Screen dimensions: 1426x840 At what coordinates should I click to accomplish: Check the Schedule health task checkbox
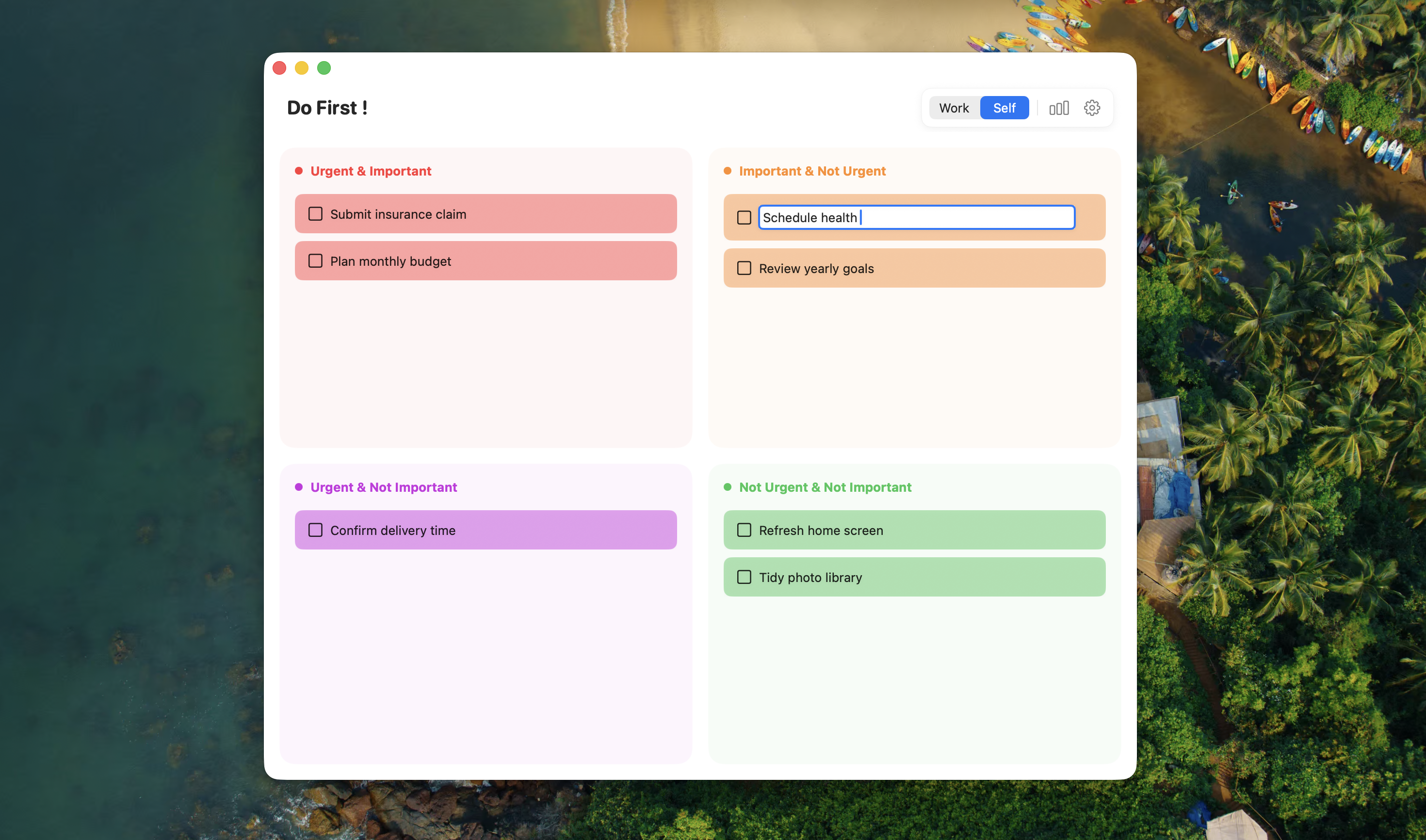click(x=744, y=217)
